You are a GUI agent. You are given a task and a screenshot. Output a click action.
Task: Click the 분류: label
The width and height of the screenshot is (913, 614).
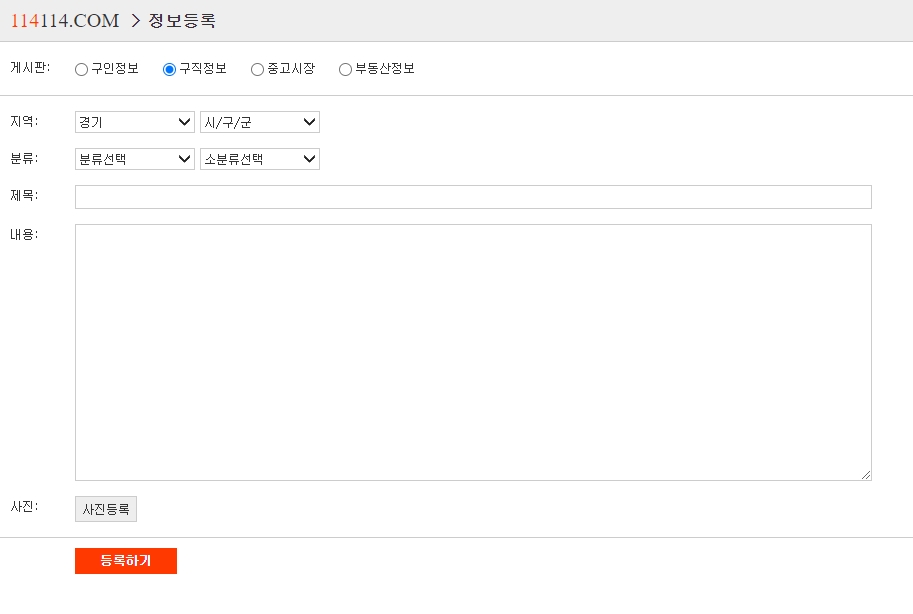point(24,158)
